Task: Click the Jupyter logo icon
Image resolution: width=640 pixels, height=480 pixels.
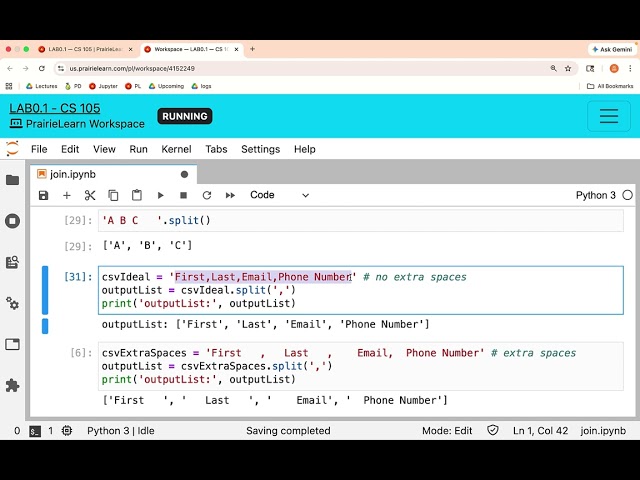Action: tap(13, 149)
